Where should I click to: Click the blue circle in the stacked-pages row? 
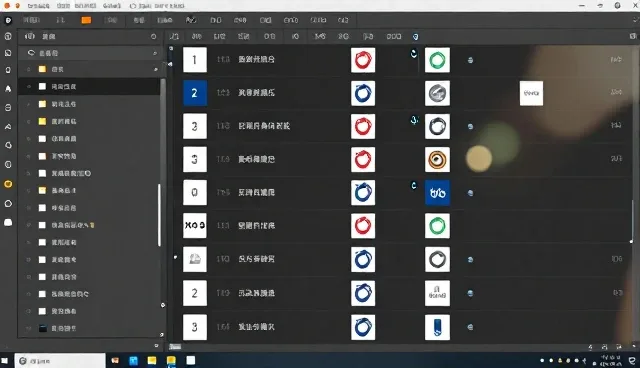click(363, 259)
